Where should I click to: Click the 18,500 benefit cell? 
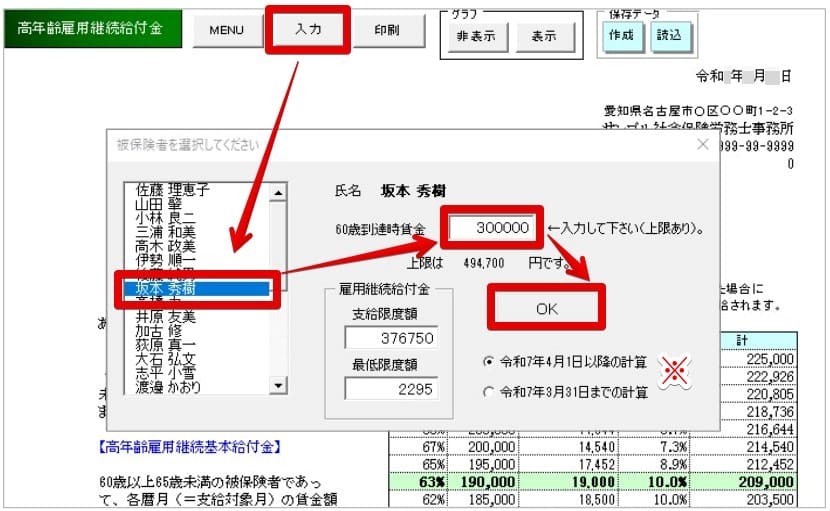point(567,499)
